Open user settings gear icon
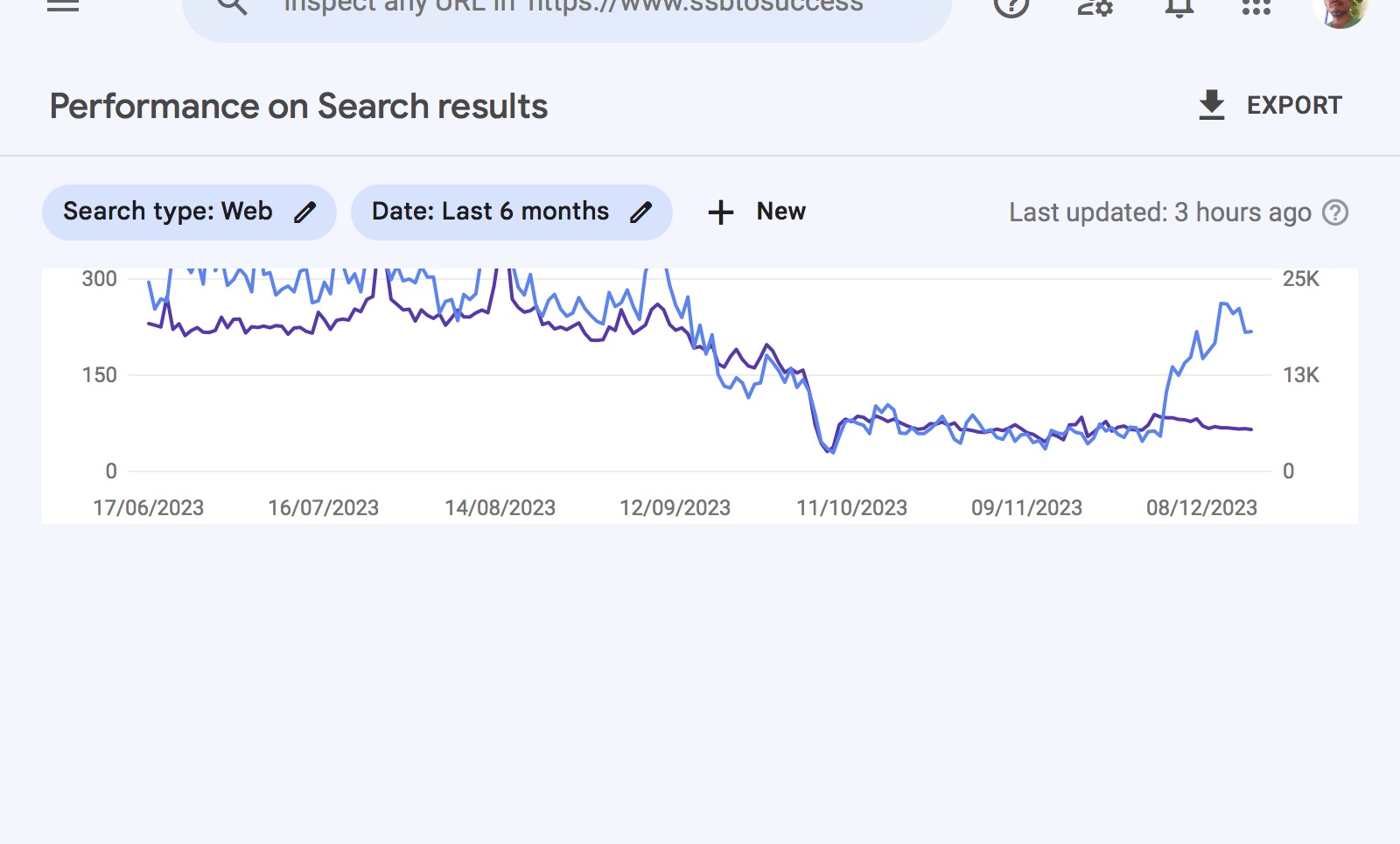This screenshot has height=844, width=1400. pyautogui.click(x=1095, y=5)
